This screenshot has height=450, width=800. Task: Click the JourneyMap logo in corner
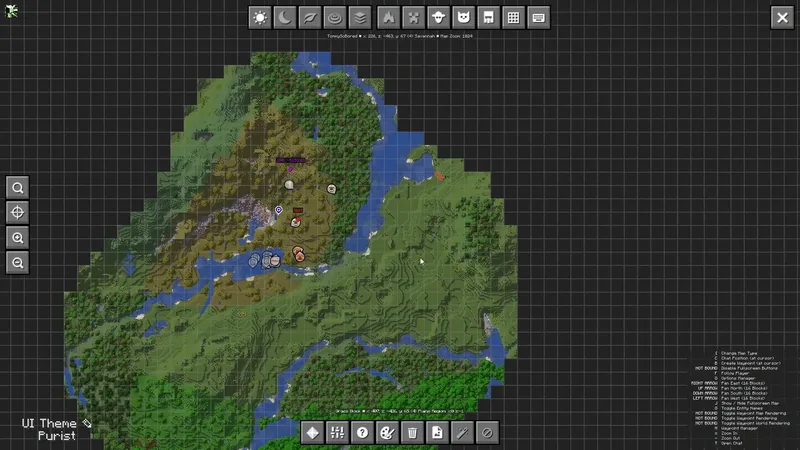tap(11, 11)
